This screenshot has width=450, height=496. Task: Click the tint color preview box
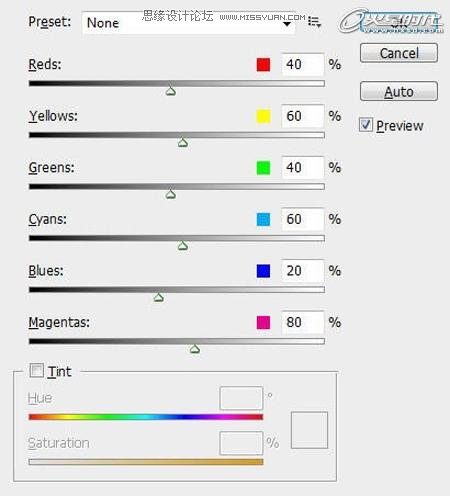pos(309,430)
